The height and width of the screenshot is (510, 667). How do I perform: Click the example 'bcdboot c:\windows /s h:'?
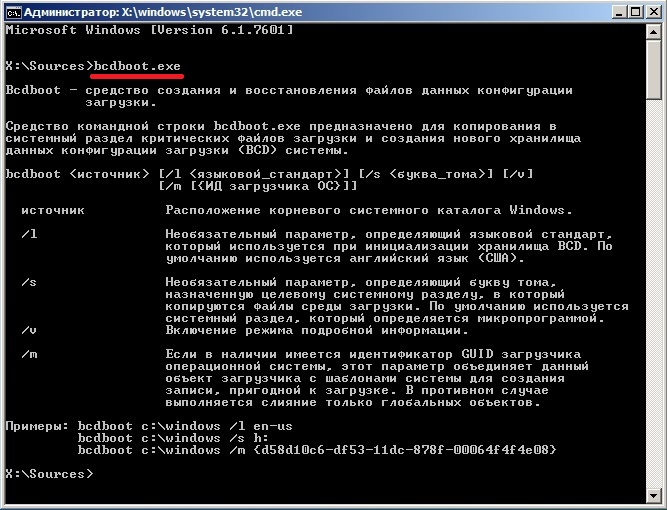coord(173,438)
